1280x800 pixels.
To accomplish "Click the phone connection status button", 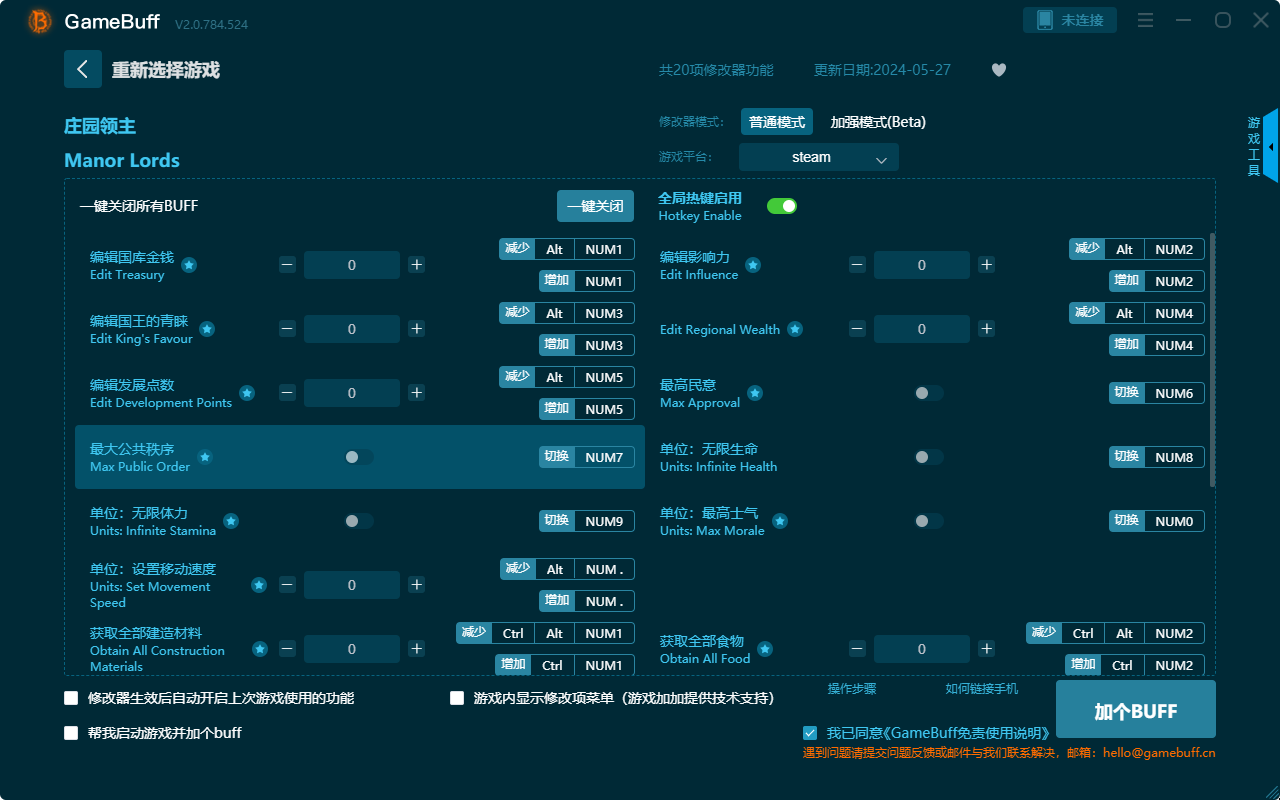I will coord(1070,20).
